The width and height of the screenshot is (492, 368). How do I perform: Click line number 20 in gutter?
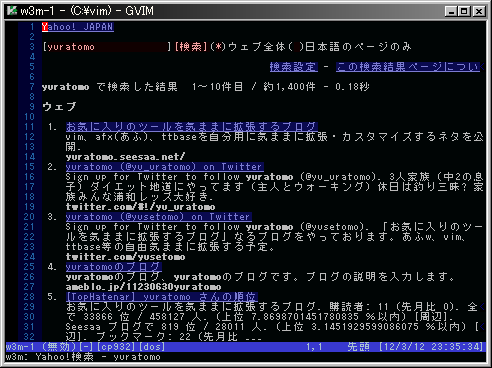point(29,217)
